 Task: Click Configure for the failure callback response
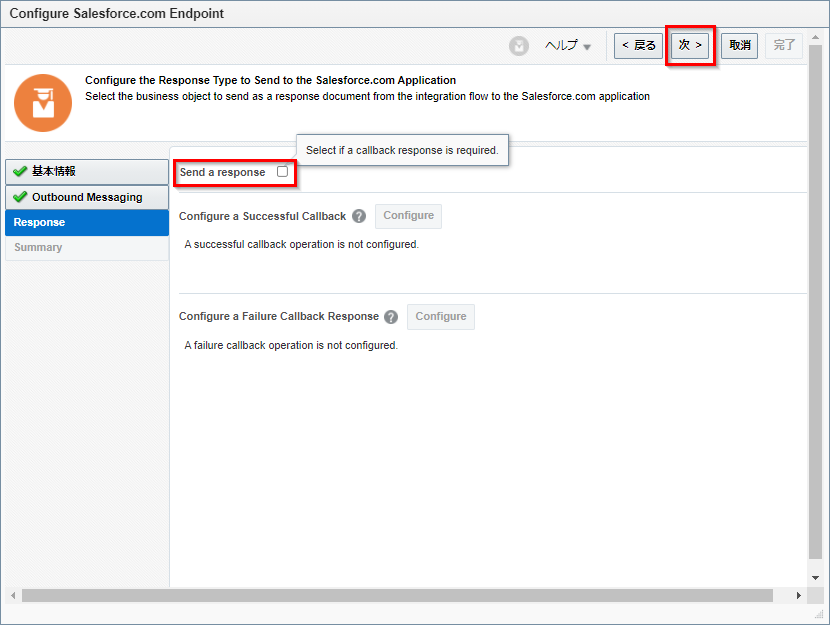tap(440, 317)
